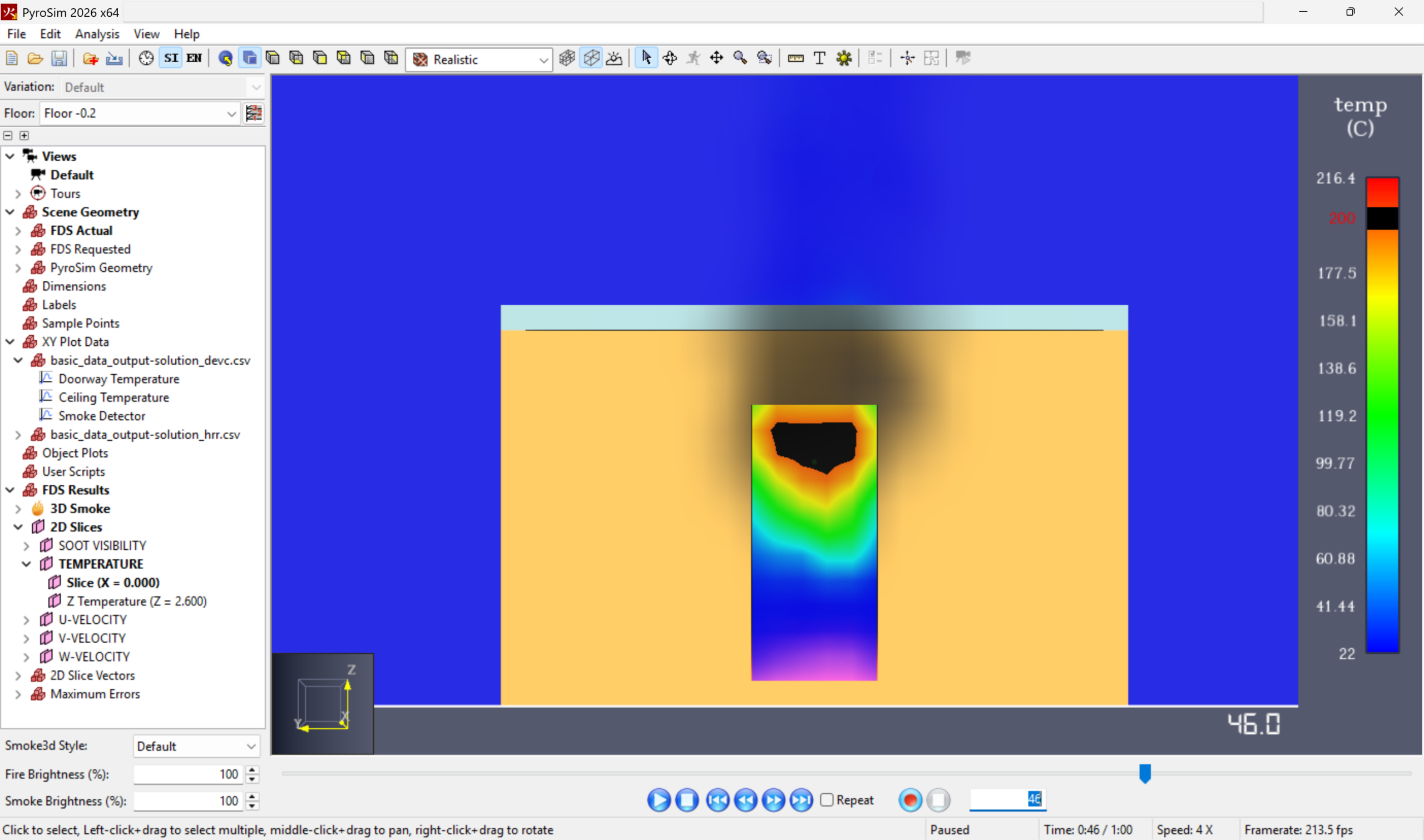Toggle the blue cube perspective view button
Image resolution: width=1424 pixels, height=840 pixels.
click(x=250, y=58)
